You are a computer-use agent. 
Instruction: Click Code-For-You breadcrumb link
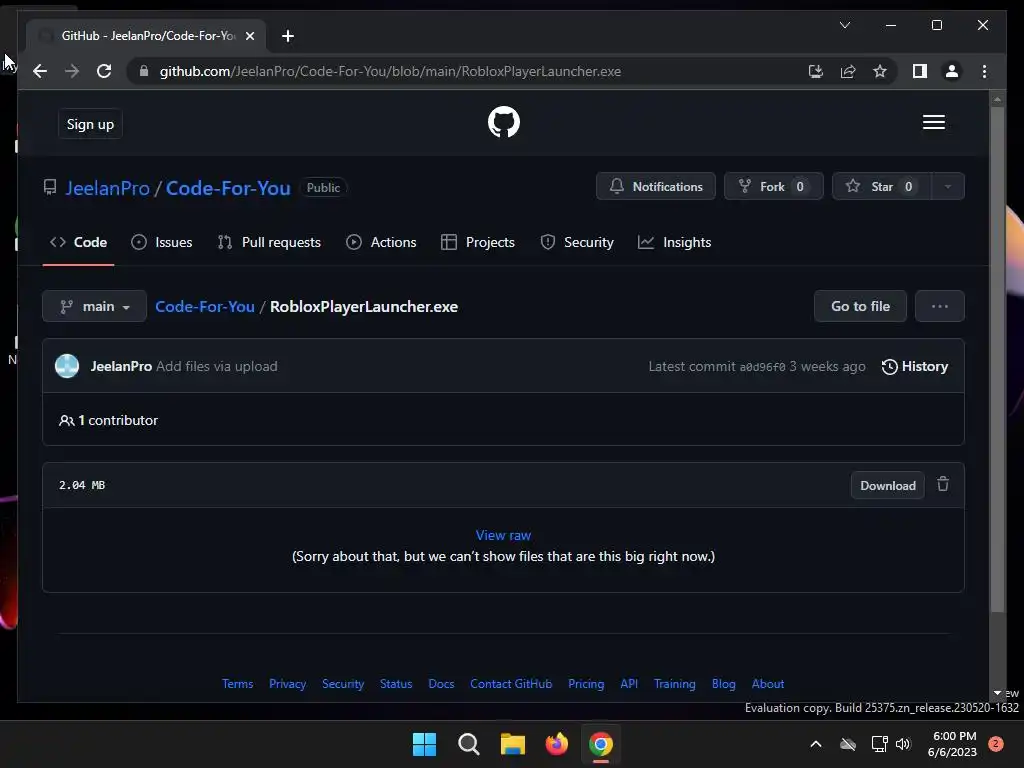click(205, 307)
